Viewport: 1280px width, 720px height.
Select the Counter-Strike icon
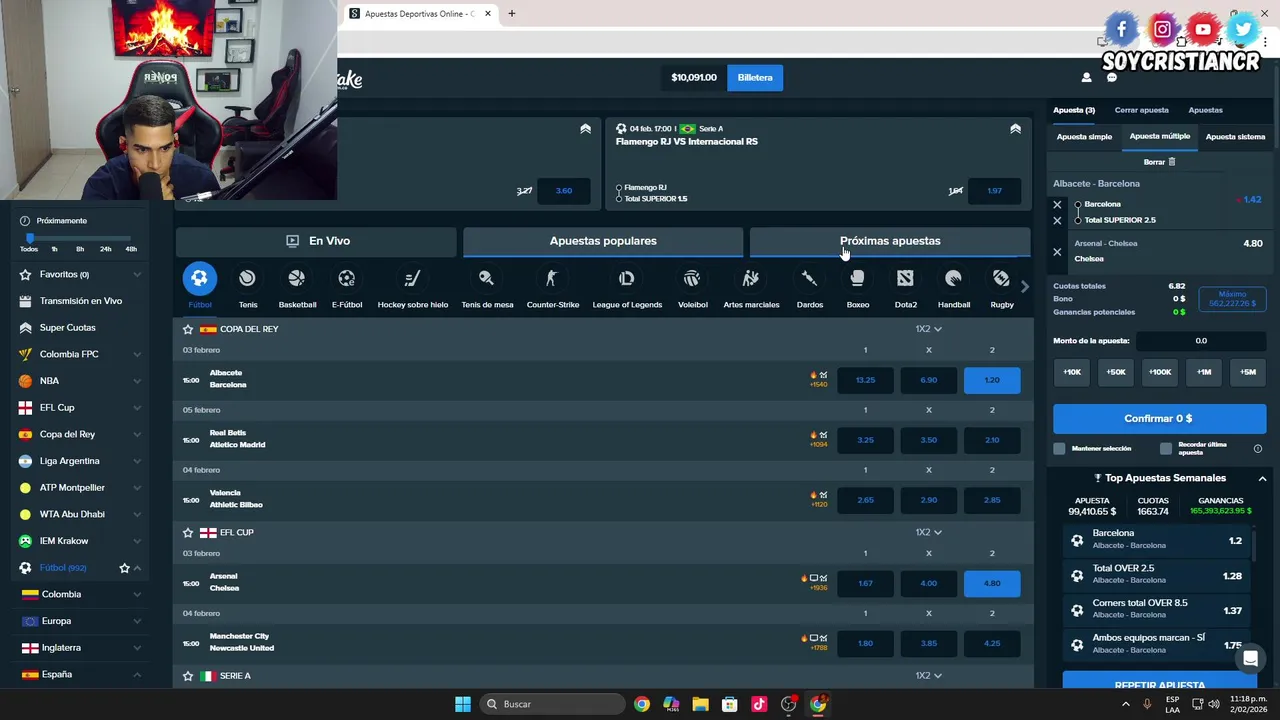(552, 279)
